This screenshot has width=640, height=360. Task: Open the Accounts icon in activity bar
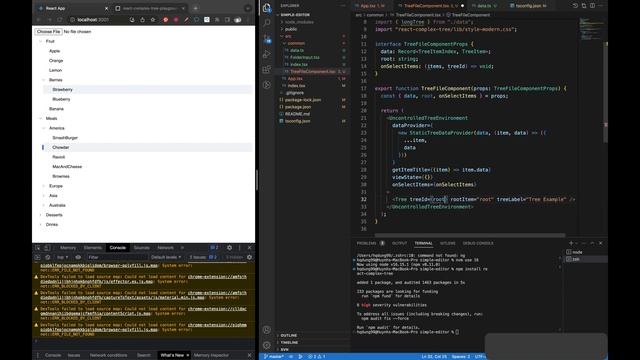[x=267, y=330]
